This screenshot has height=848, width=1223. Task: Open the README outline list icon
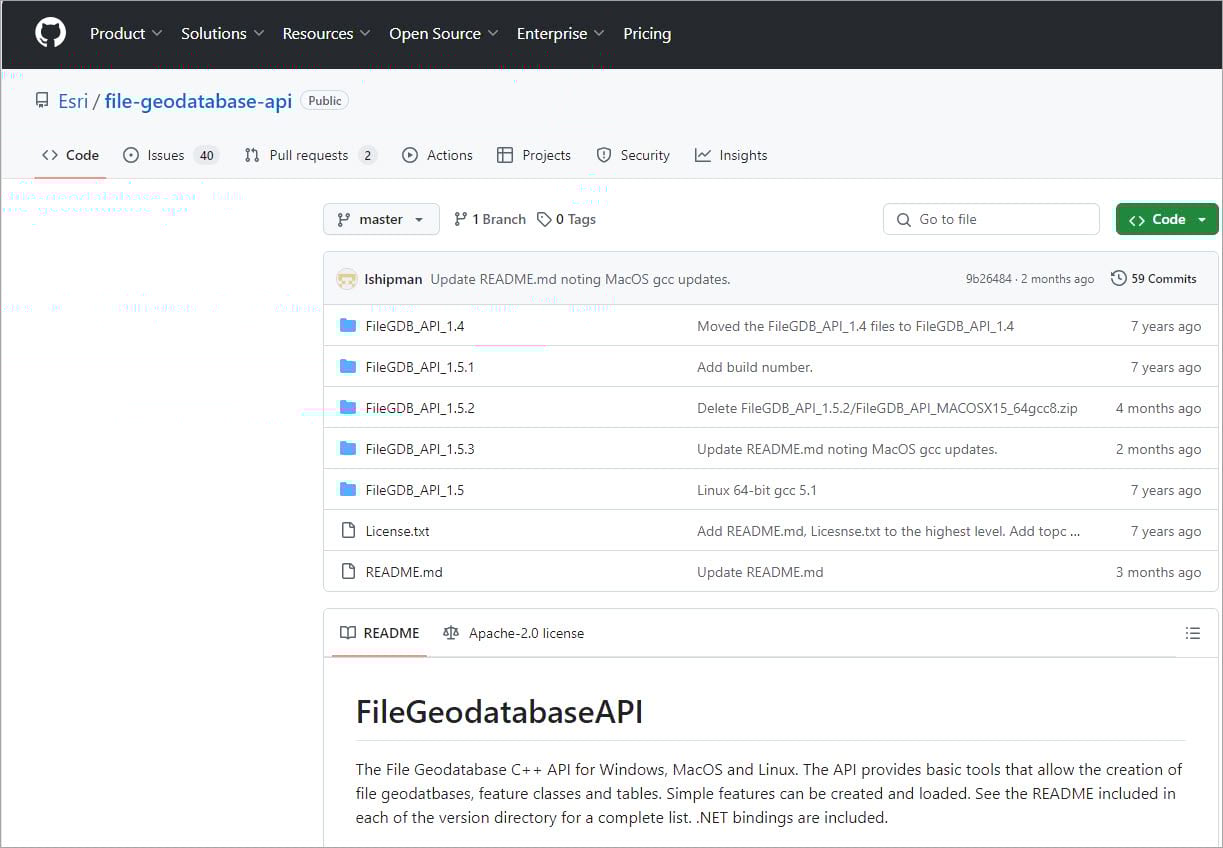point(1192,633)
